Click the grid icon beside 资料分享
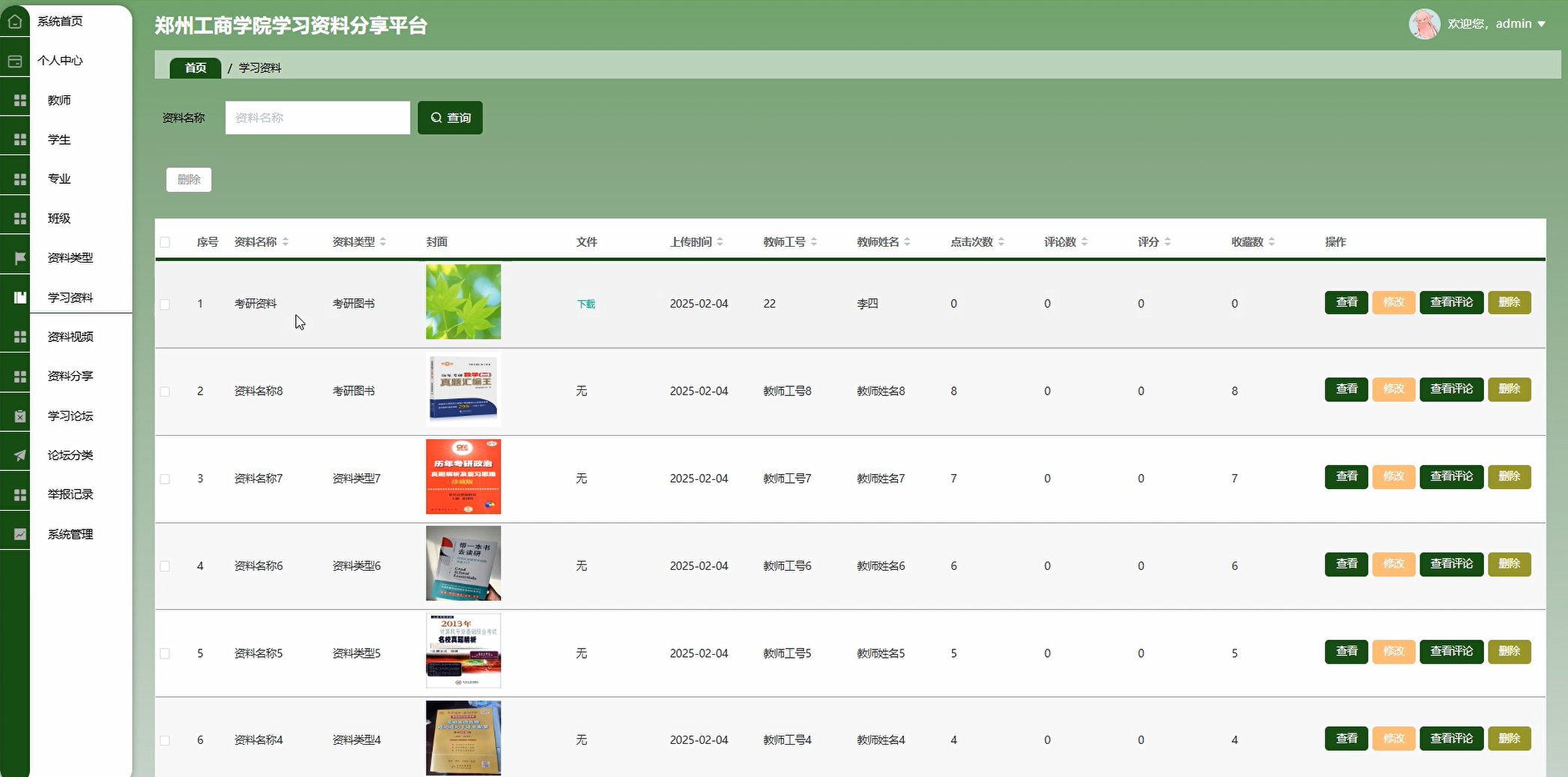The width and height of the screenshot is (1568, 777). pos(20,376)
